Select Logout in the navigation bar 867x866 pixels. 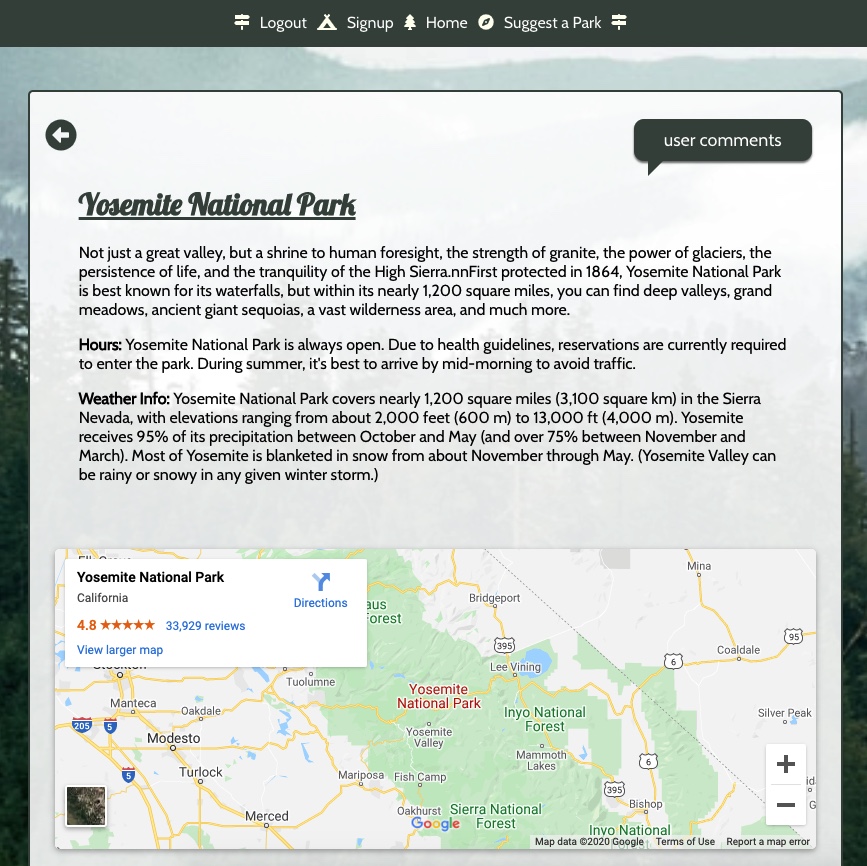coord(283,23)
